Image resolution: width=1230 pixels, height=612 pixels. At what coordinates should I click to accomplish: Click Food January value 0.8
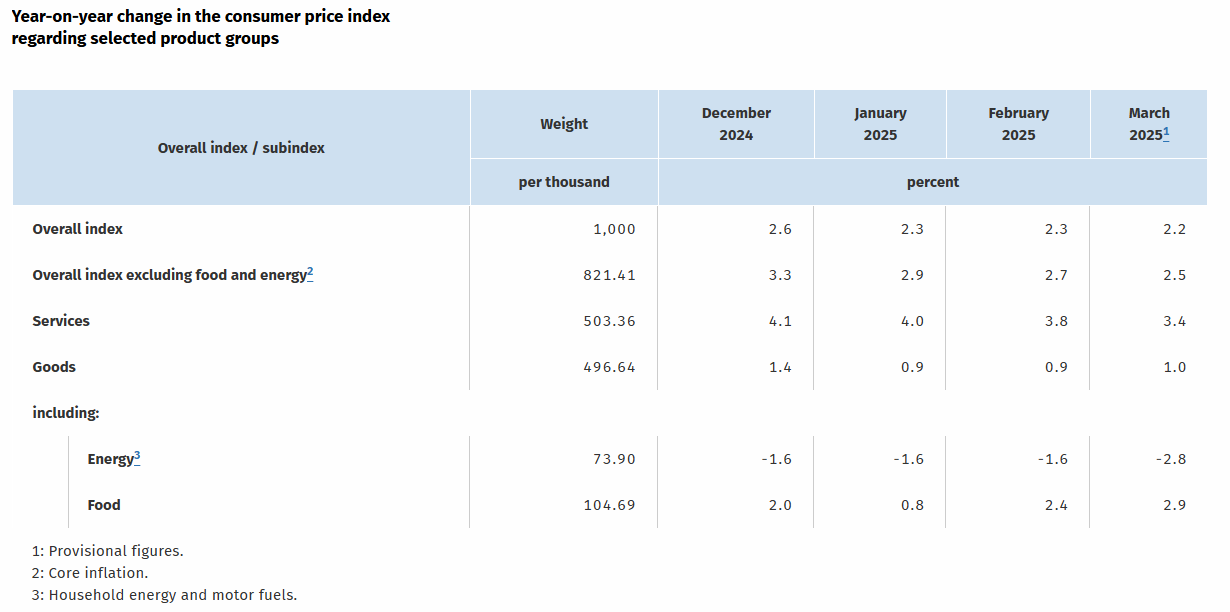[912, 505]
